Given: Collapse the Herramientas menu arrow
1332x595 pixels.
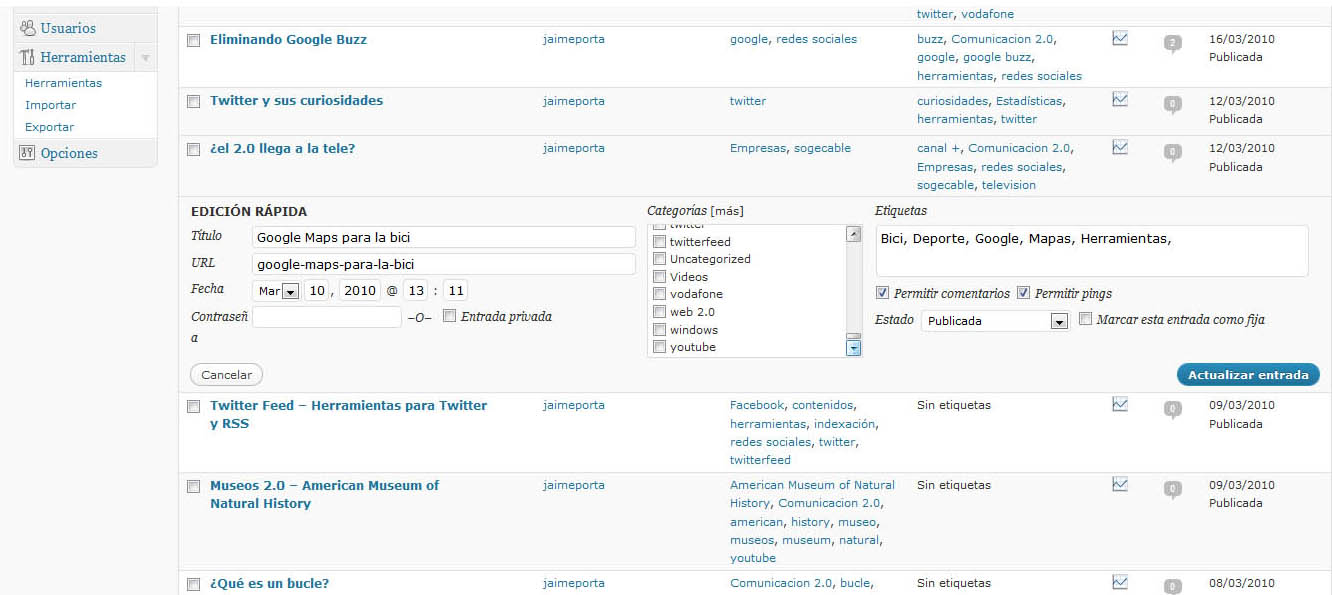Looking at the screenshot, I should [145, 58].
